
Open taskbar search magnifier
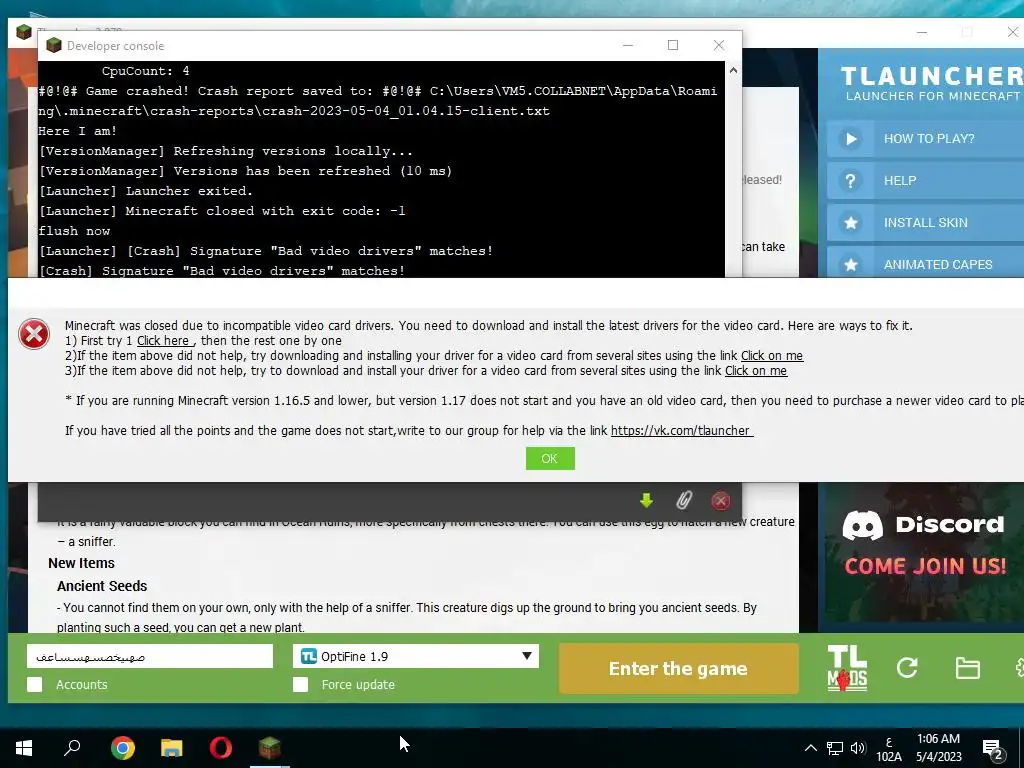[72, 747]
